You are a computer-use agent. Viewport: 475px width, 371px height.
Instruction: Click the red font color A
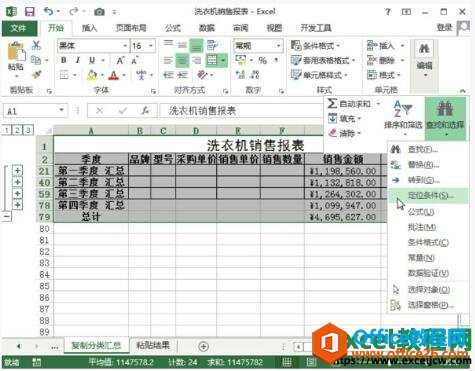coord(114,75)
